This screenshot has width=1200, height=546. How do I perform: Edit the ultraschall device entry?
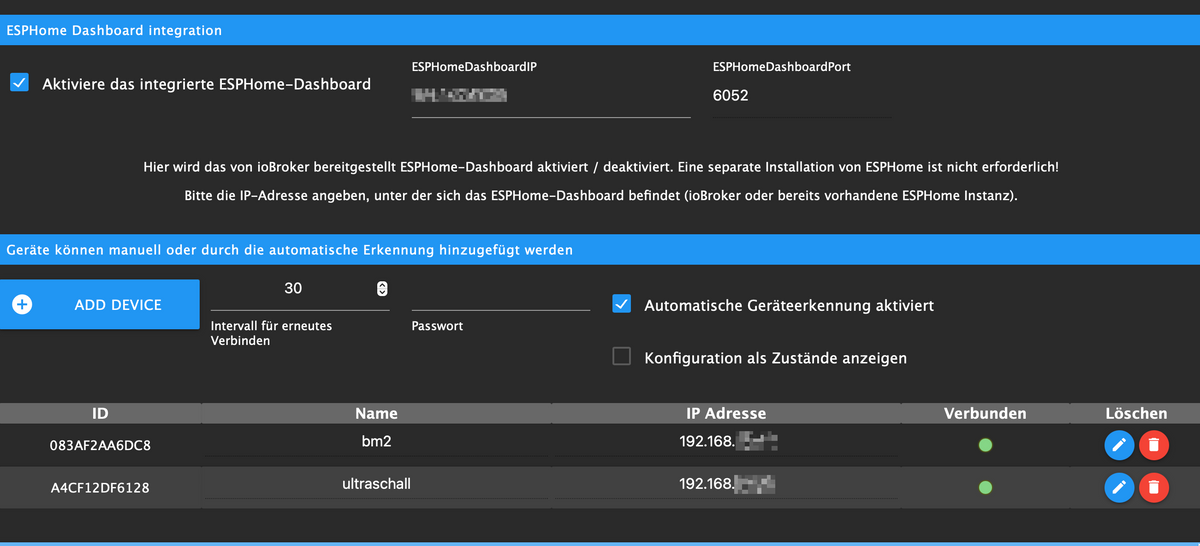click(1119, 487)
